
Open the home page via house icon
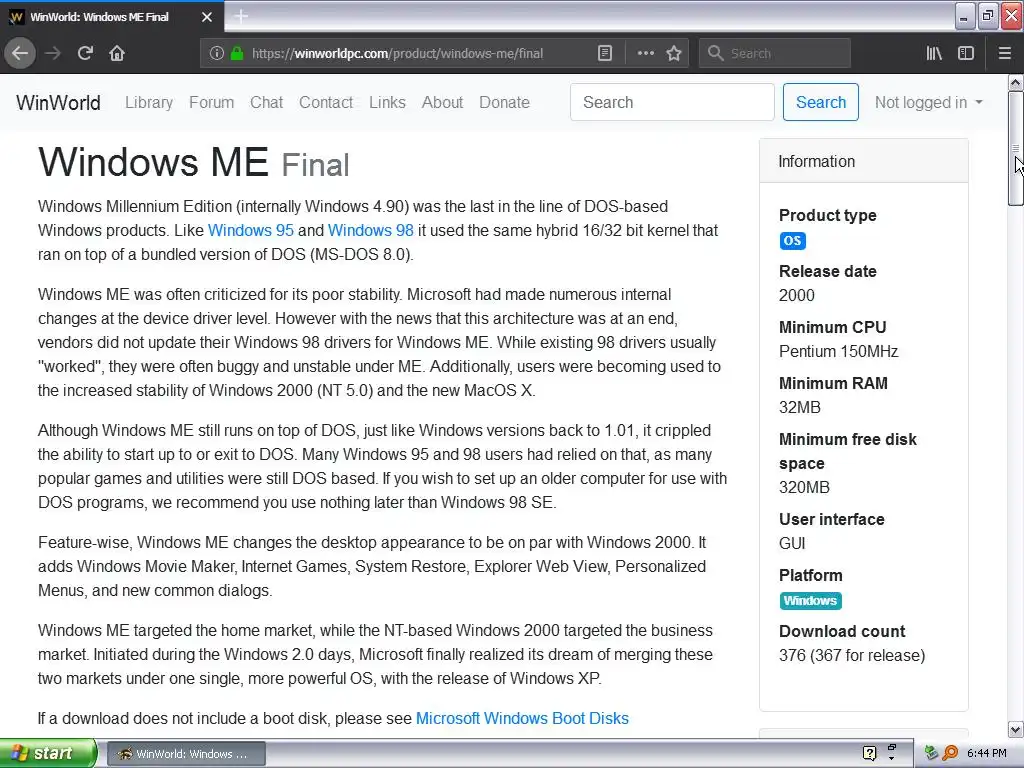pyautogui.click(x=117, y=53)
